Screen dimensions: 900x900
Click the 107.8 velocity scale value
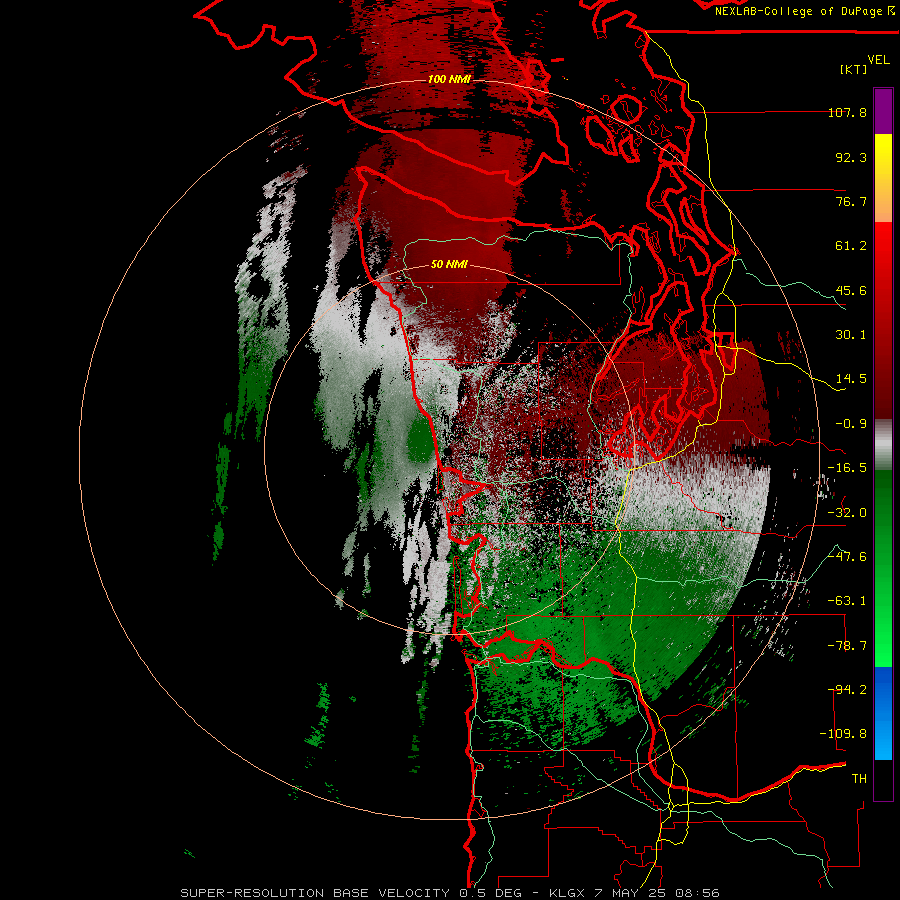(x=847, y=112)
